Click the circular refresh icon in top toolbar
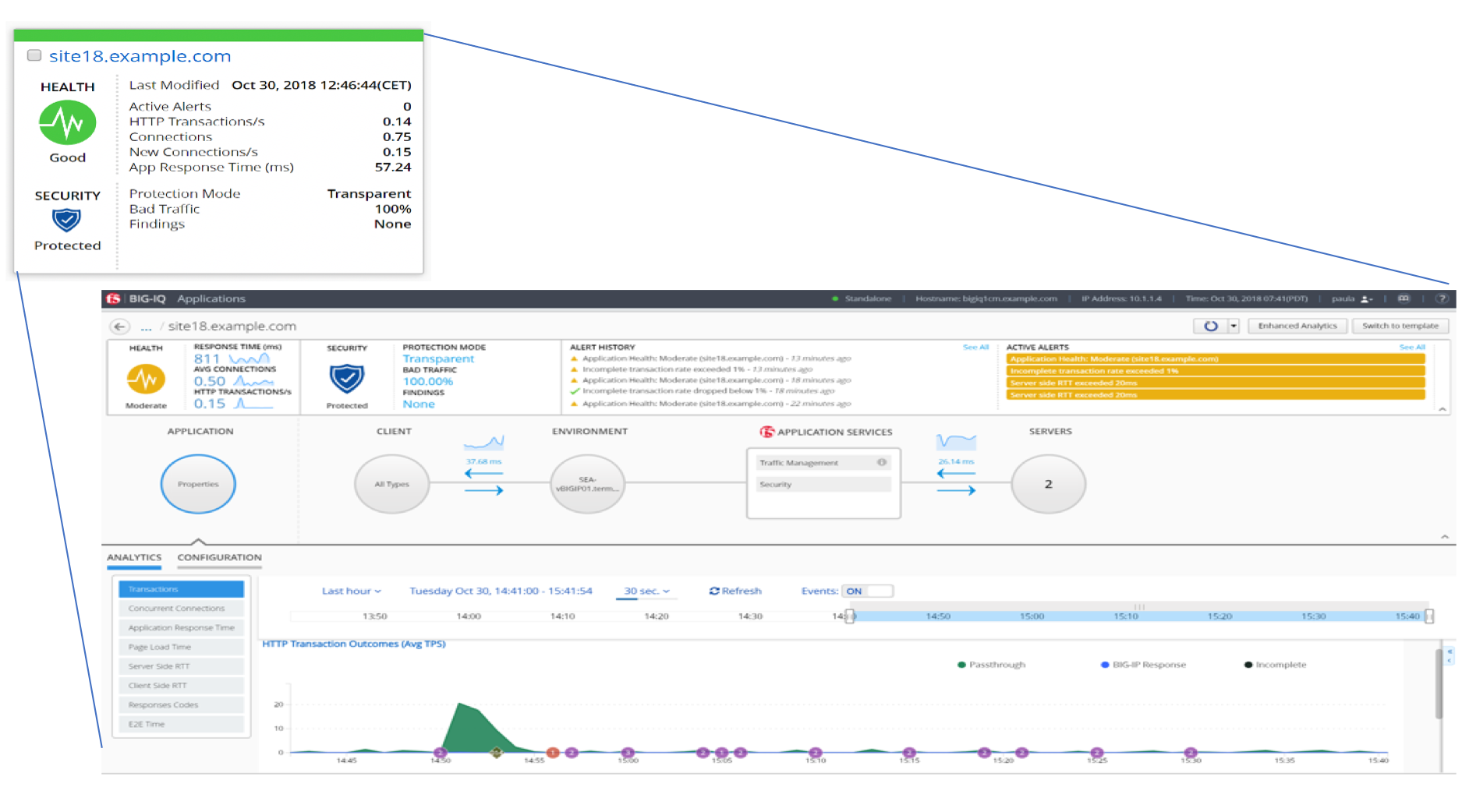The height and width of the screenshot is (812, 1462). tap(1210, 326)
